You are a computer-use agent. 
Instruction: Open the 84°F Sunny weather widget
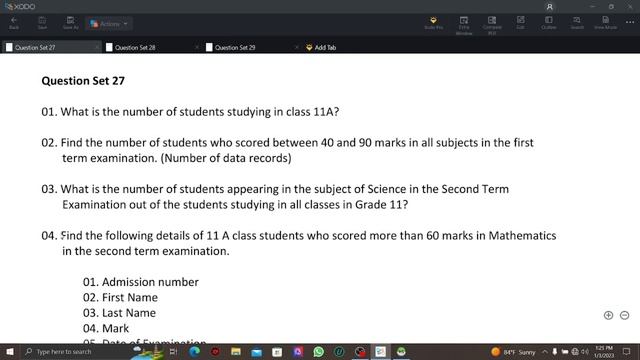pos(514,351)
